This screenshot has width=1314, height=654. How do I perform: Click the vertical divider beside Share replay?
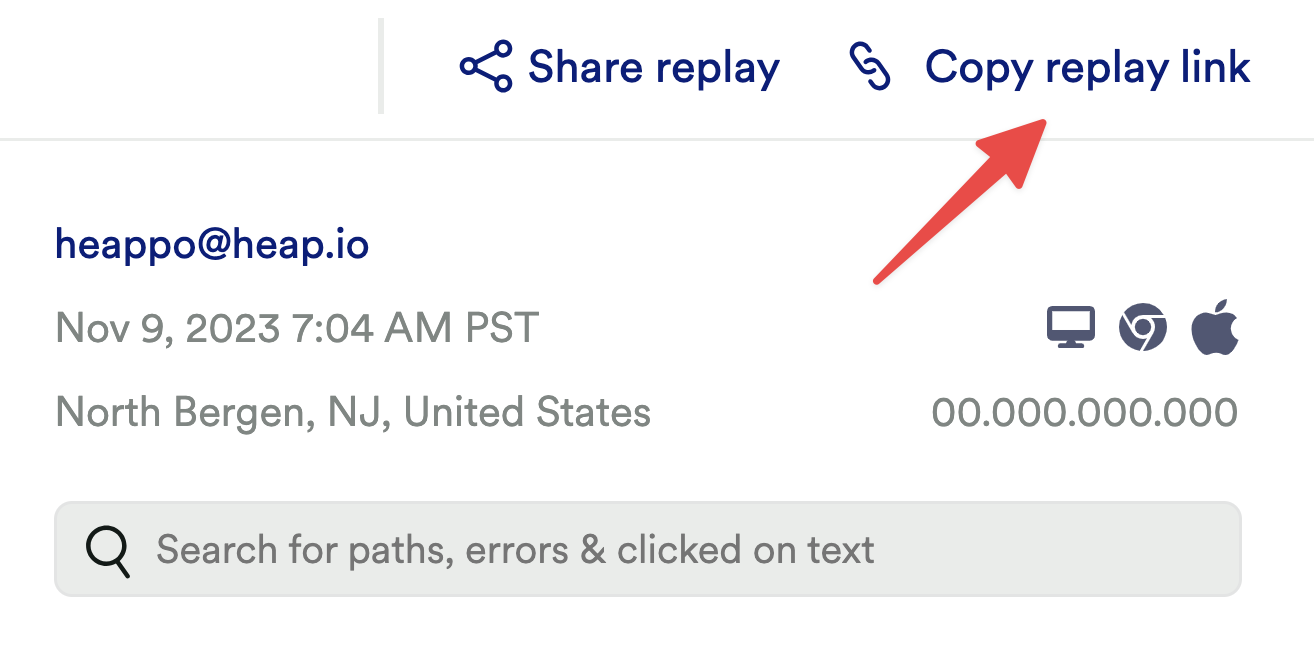tap(381, 66)
